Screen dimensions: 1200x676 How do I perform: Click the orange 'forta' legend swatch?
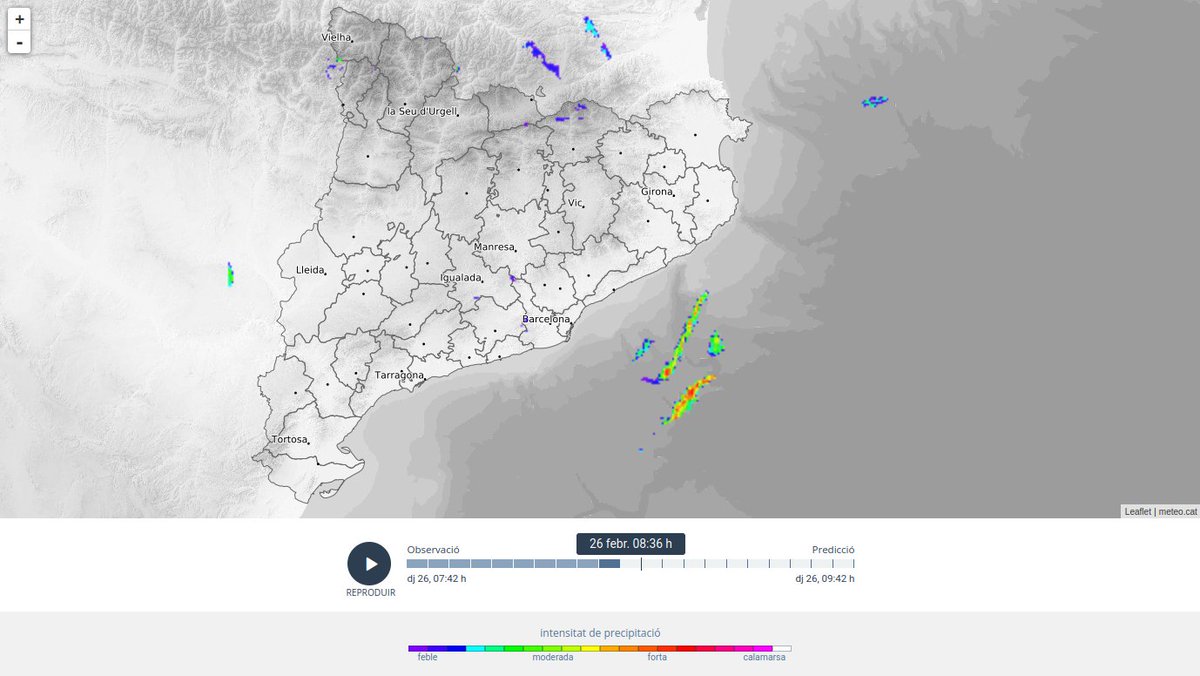coord(655,647)
